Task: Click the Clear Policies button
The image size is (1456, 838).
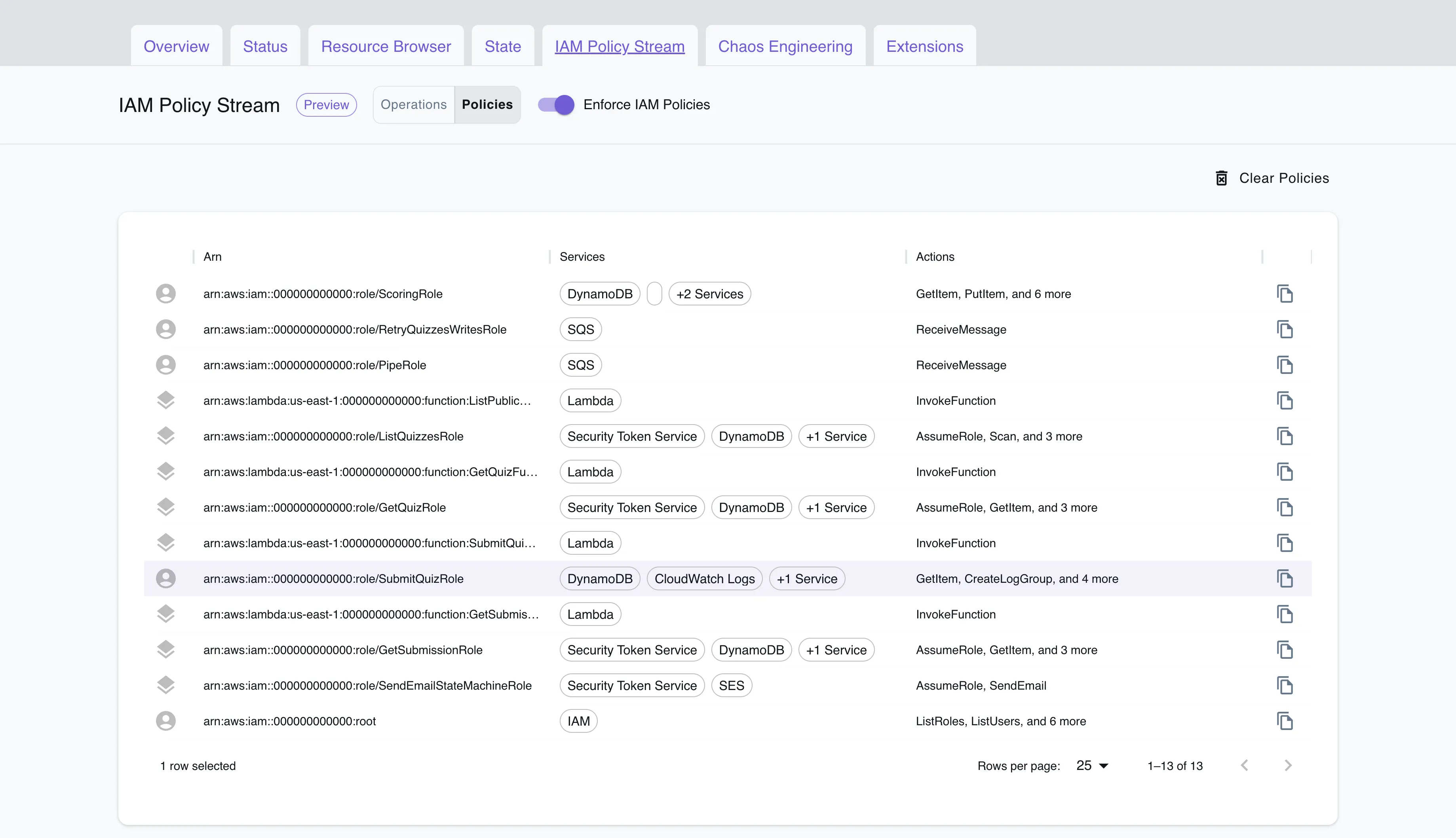Action: click(1283, 178)
